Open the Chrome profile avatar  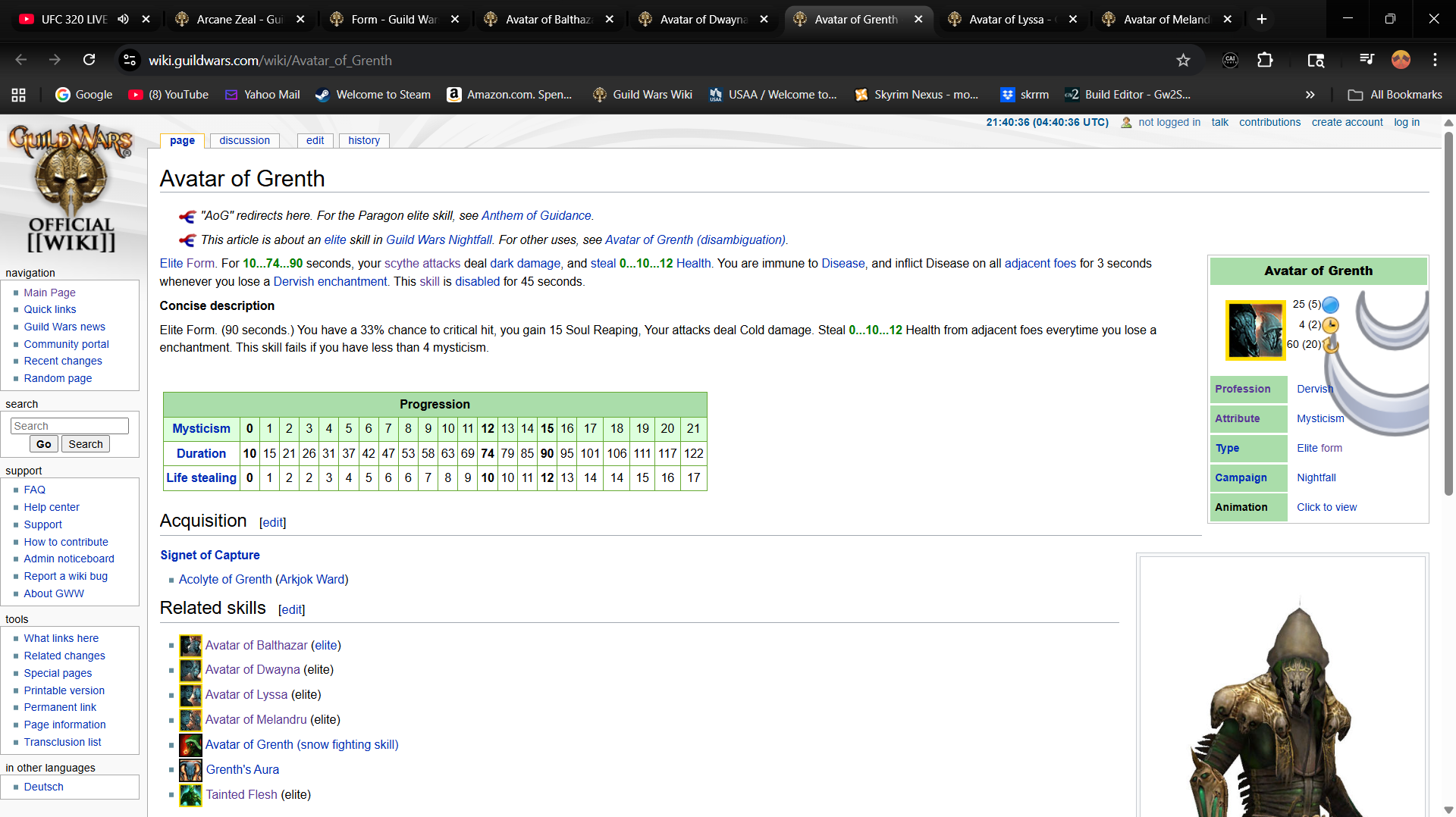(1401, 60)
